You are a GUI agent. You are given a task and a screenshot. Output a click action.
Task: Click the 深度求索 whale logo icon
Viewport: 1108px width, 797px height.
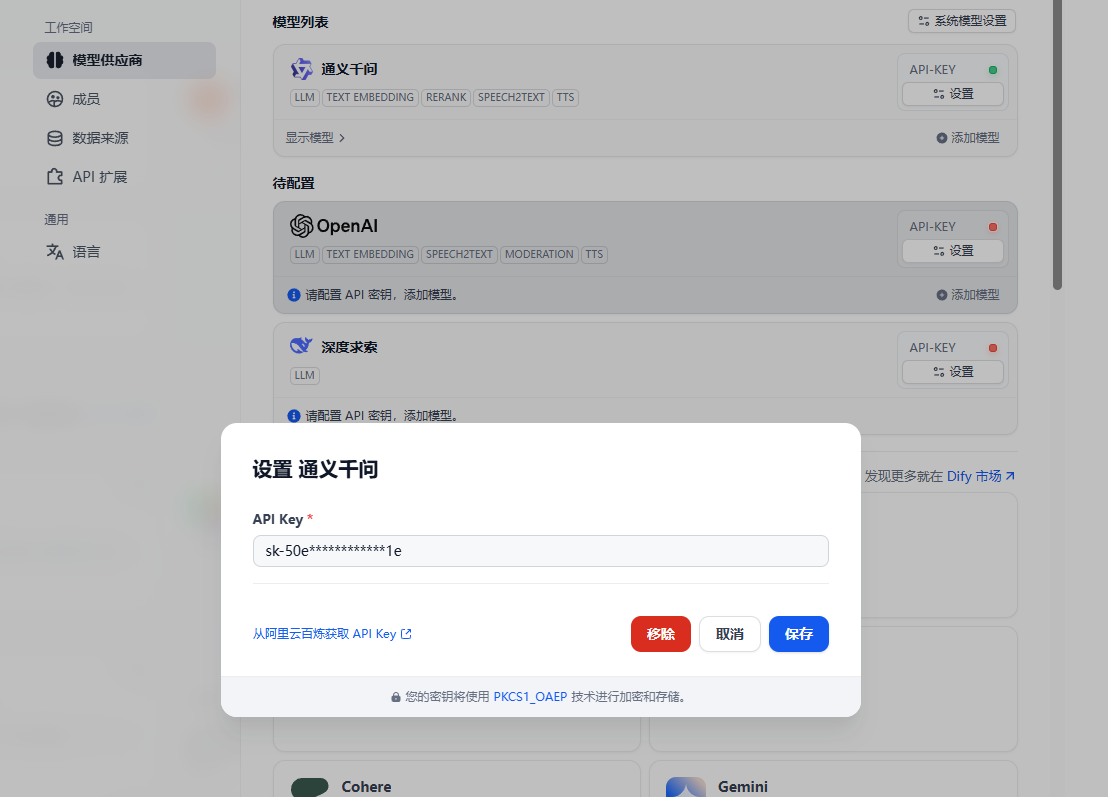pos(301,346)
